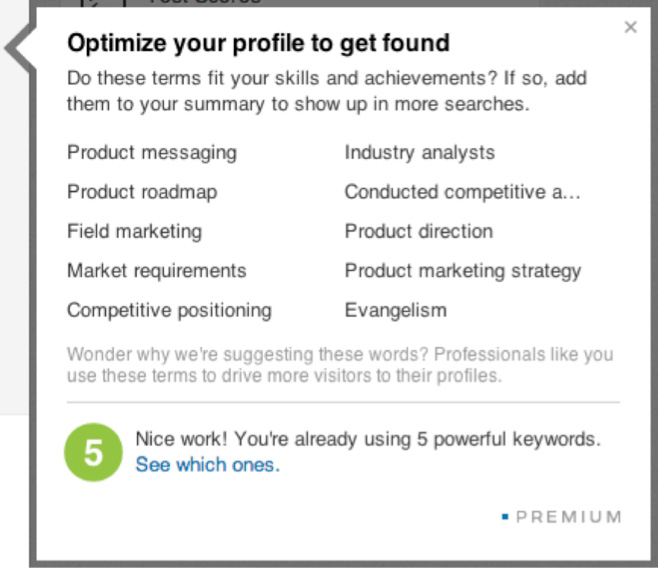The width and height of the screenshot is (659, 568).
Task: Select the 'Product roadmap' keyword
Action: pos(142,192)
